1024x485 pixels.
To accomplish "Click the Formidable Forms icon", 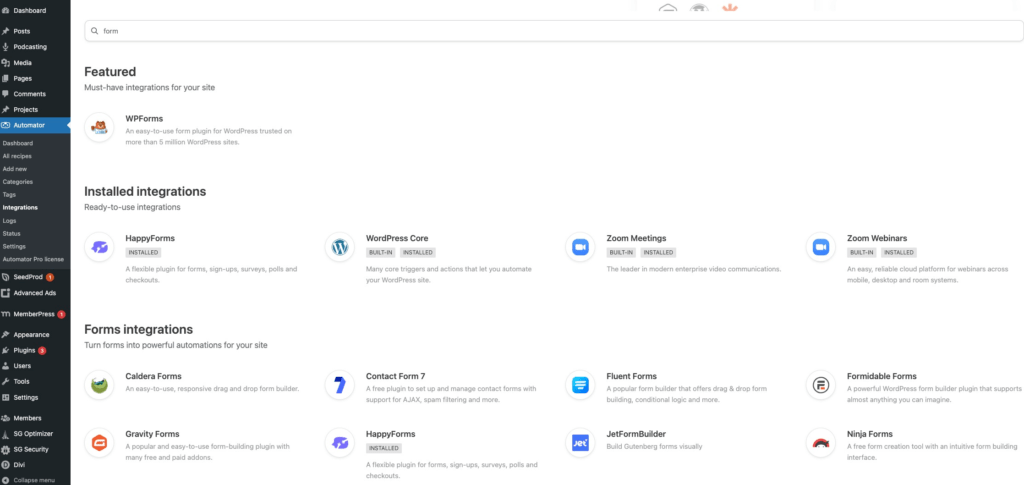I will 820,384.
